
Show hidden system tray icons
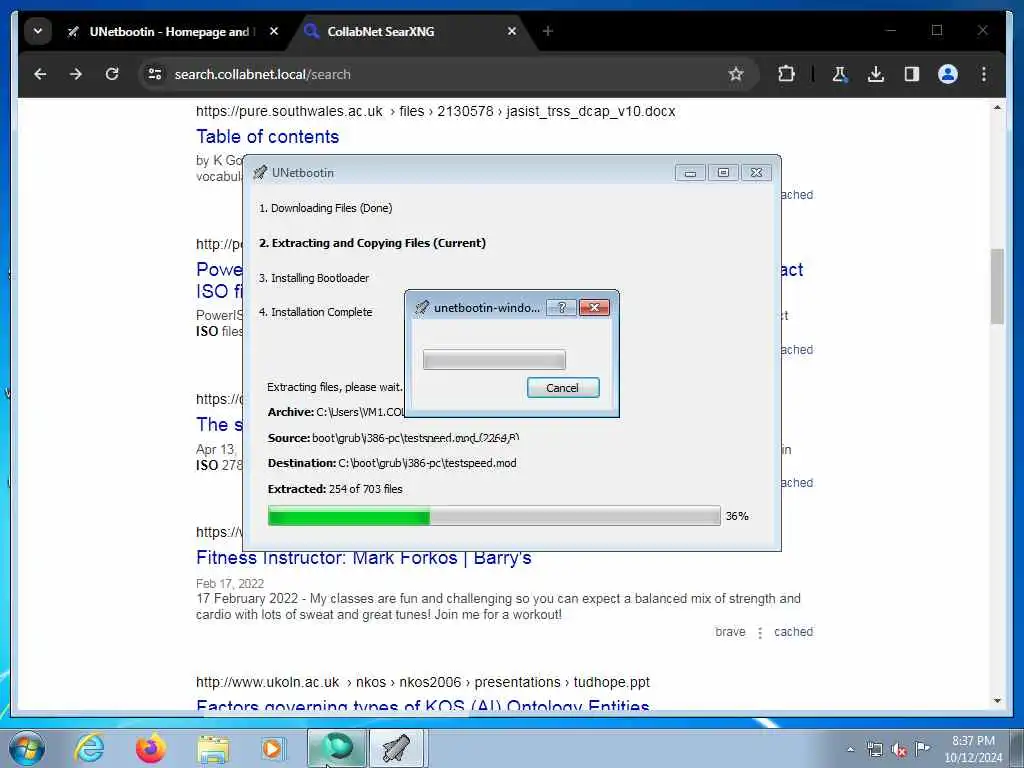coord(850,750)
